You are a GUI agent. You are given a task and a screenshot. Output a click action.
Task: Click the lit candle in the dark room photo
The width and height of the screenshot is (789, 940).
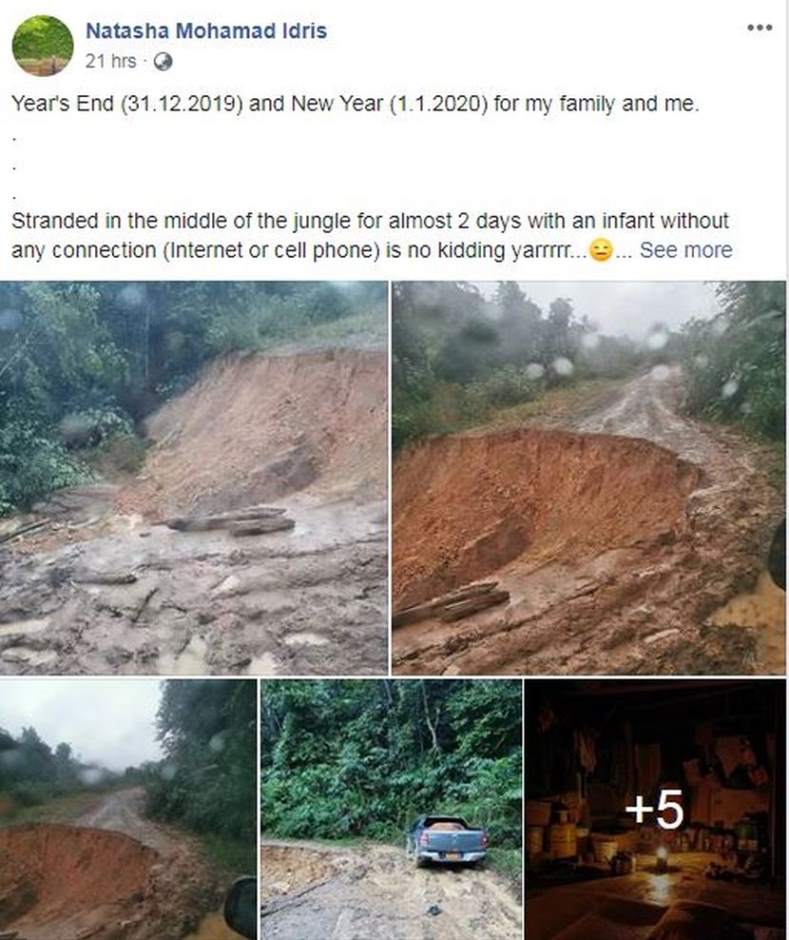pos(661,858)
